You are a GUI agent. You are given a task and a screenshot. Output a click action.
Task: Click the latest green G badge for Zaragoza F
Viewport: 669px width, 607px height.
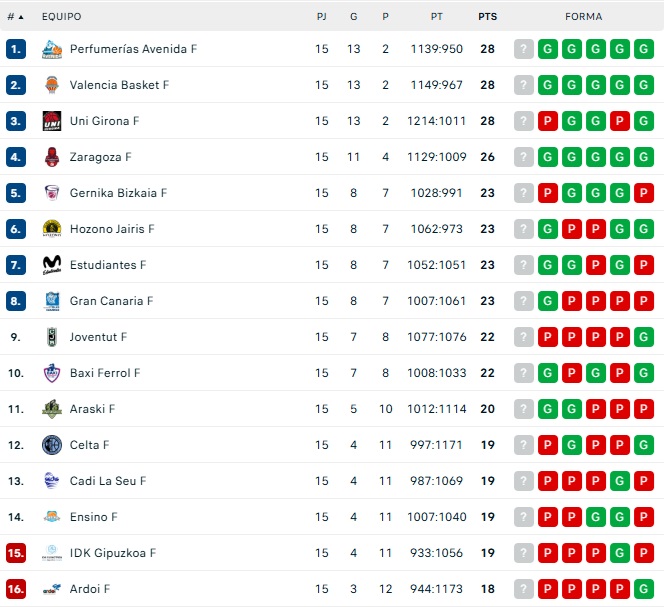point(547,157)
